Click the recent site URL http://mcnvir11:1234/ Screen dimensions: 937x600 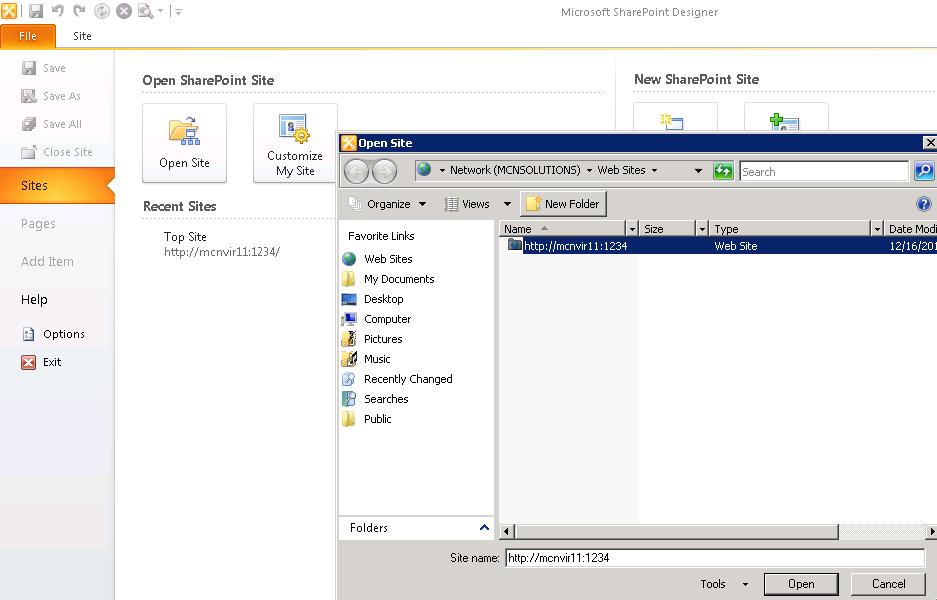tap(222, 252)
